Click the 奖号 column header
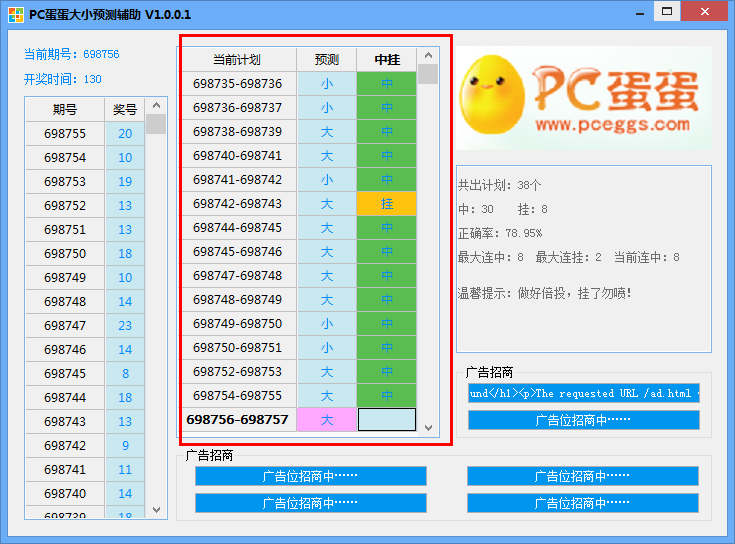This screenshot has height=544, width=735. tap(125, 110)
